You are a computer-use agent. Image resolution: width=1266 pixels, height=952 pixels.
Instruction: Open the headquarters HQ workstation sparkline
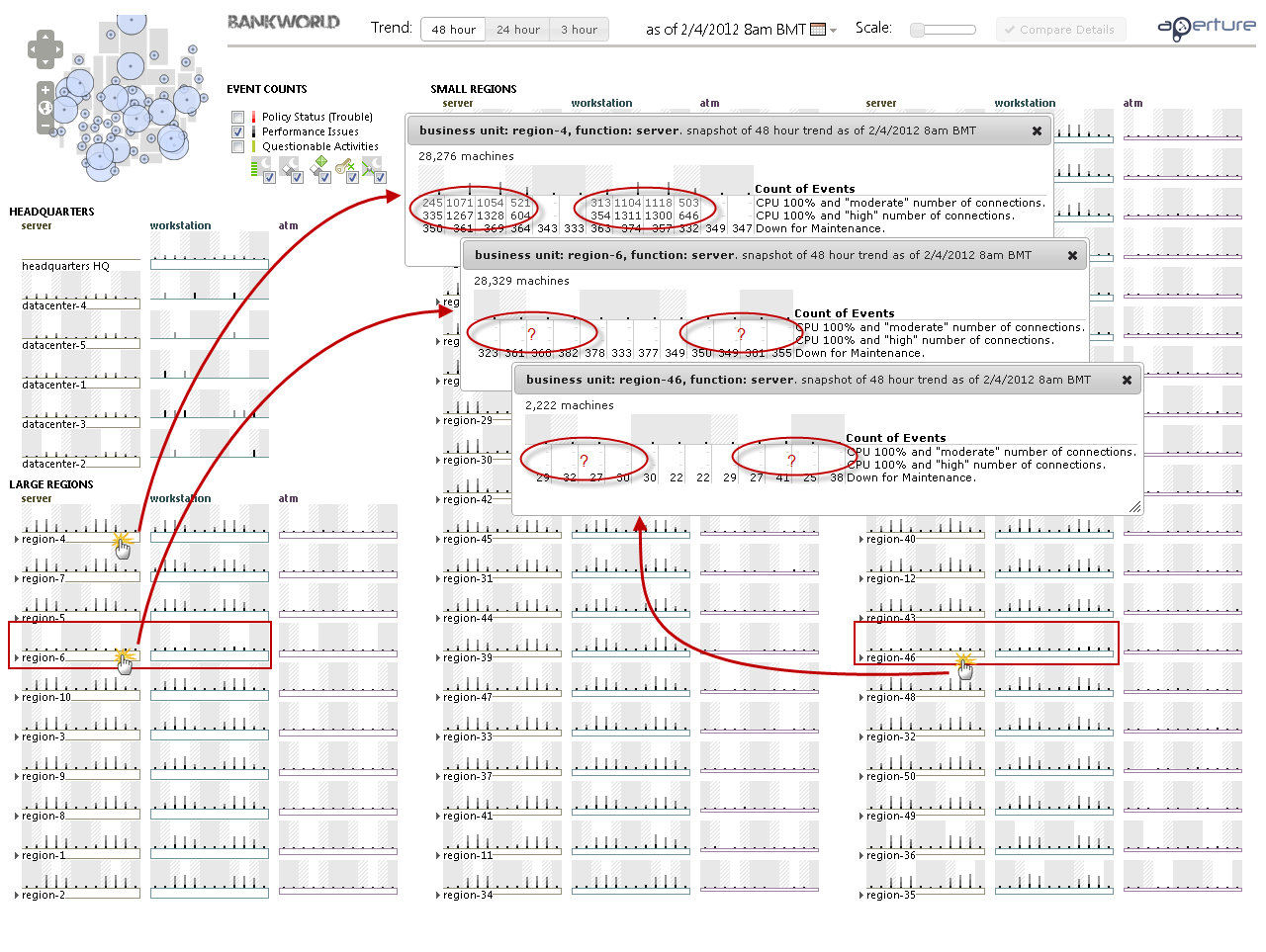pyautogui.click(x=210, y=251)
